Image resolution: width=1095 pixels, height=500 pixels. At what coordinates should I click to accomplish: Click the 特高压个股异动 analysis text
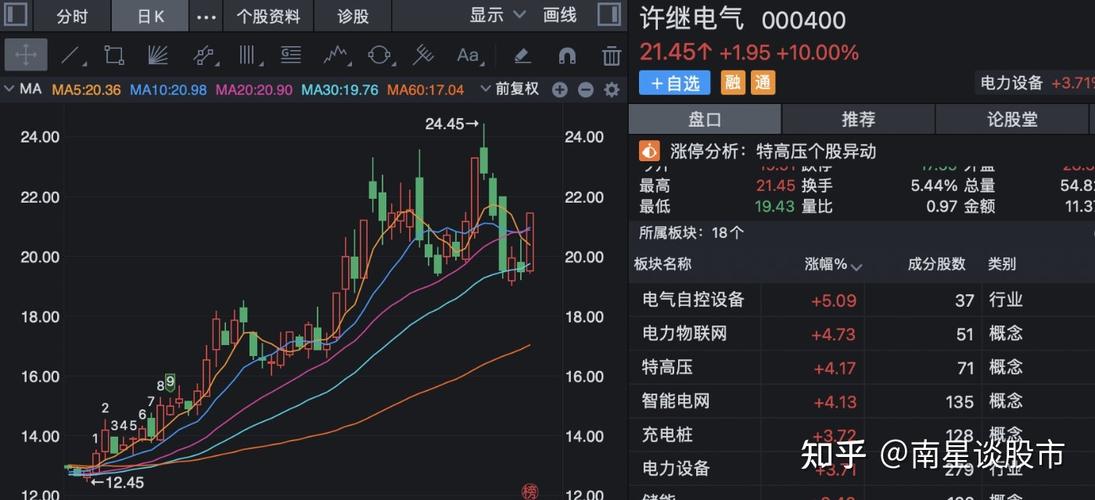[x=816, y=151]
